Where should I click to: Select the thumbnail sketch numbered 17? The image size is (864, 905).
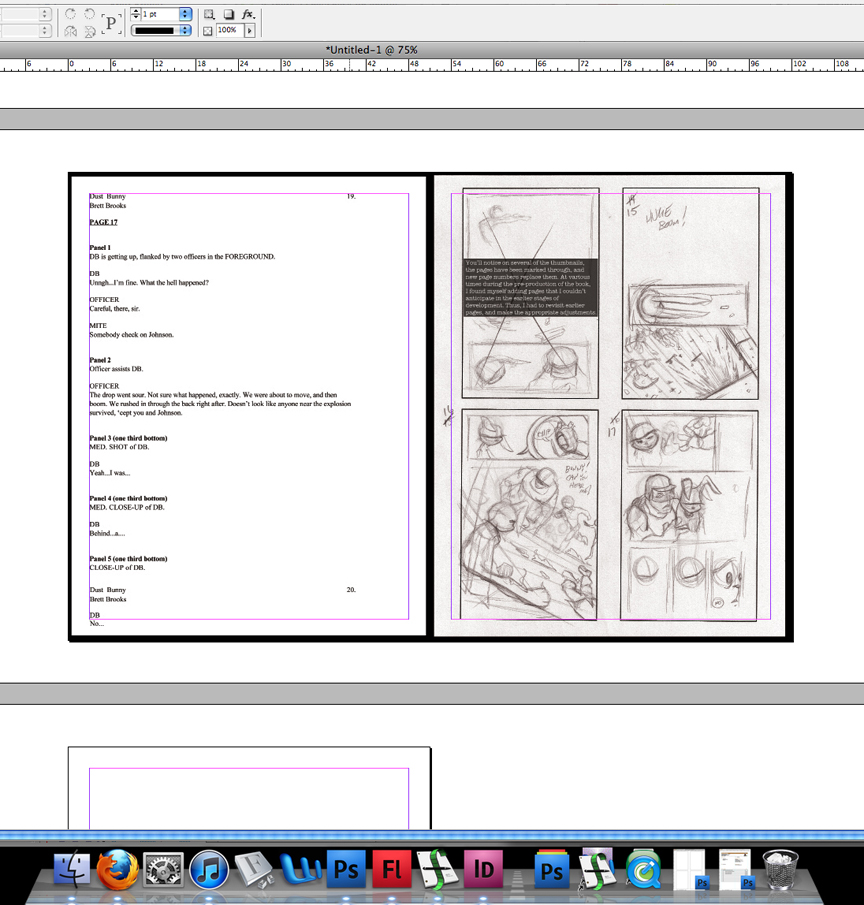click(x=689, y=515)
